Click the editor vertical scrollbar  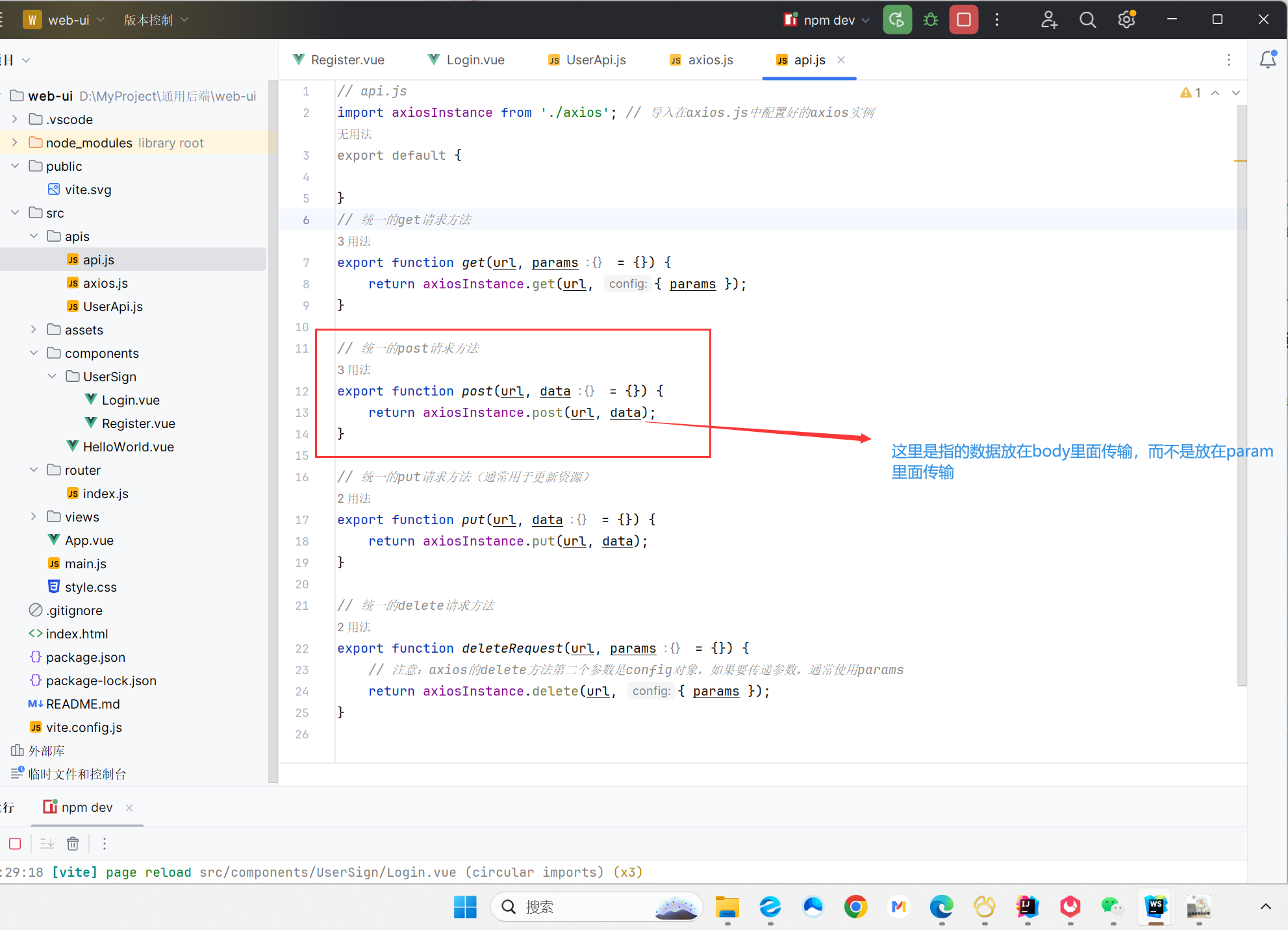click(1241, 395)
